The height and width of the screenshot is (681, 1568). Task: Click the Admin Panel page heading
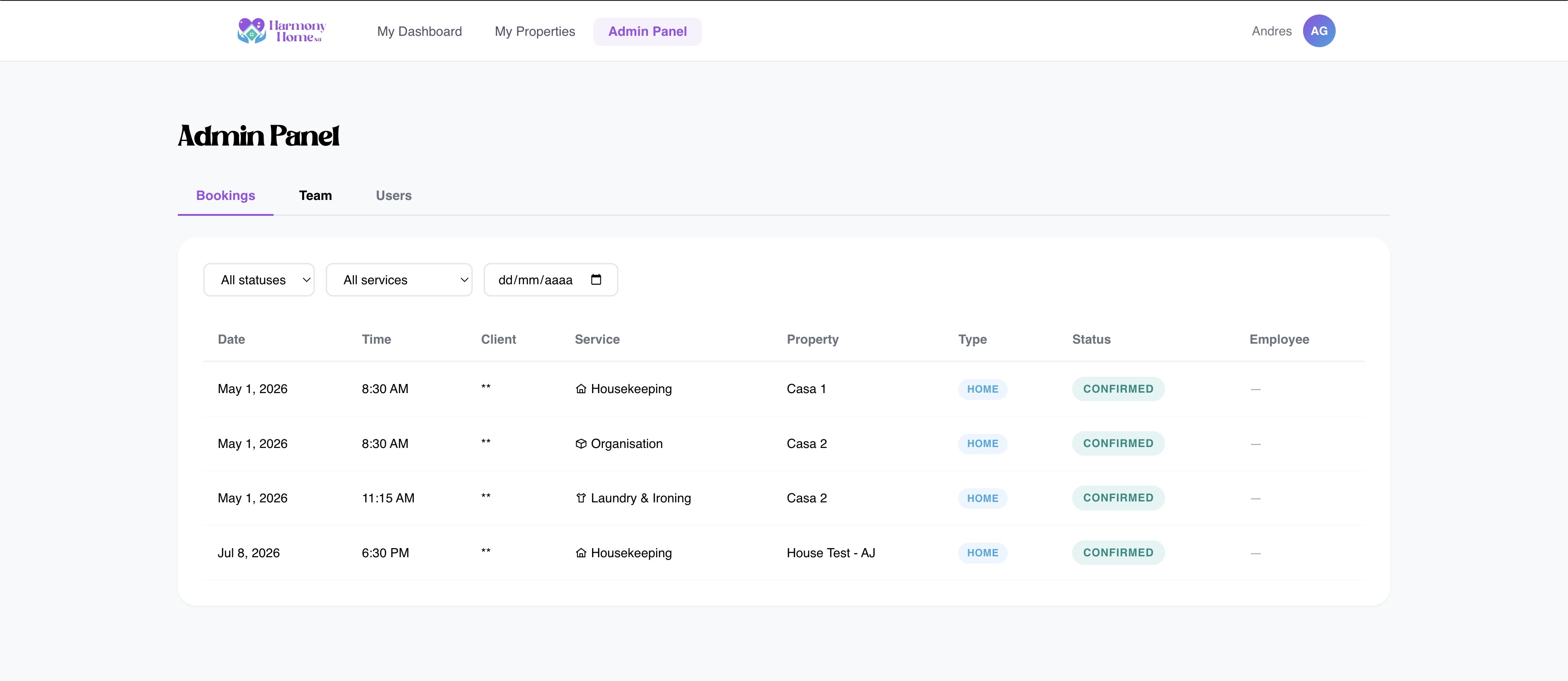click(x=259, y=136)
